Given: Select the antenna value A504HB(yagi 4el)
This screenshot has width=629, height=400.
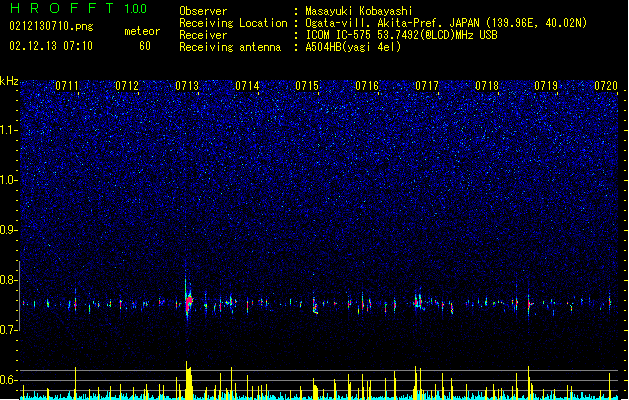Looking at the screenshot, I should tap(353, 47).
